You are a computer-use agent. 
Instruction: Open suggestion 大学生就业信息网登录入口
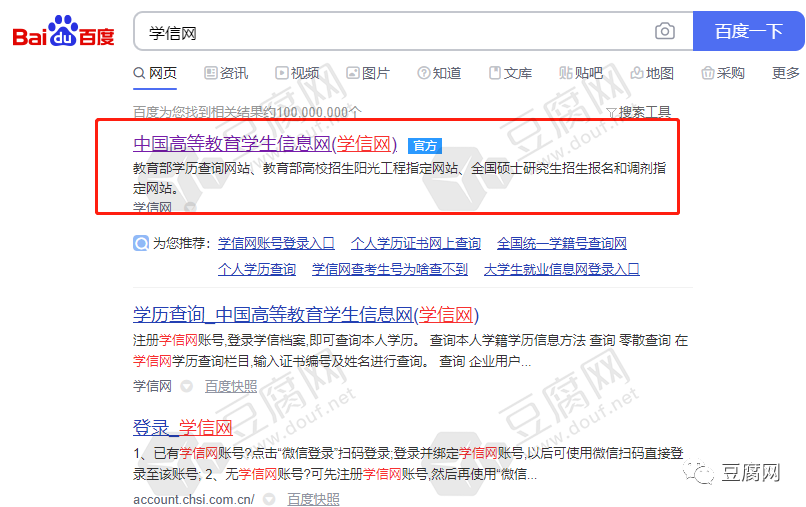tap(562, 269)
